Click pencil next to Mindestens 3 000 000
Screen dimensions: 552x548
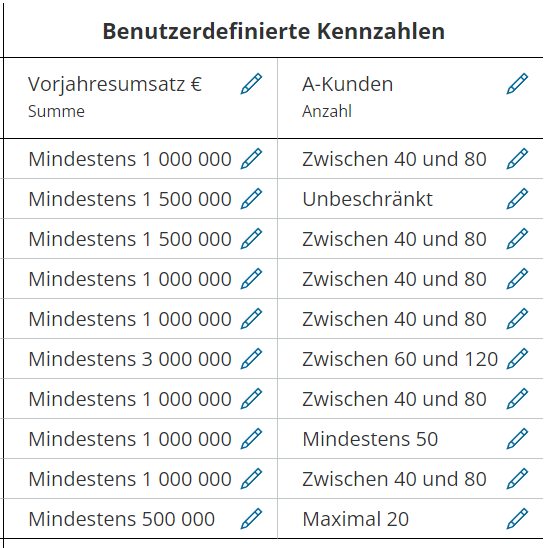point(251,359)
